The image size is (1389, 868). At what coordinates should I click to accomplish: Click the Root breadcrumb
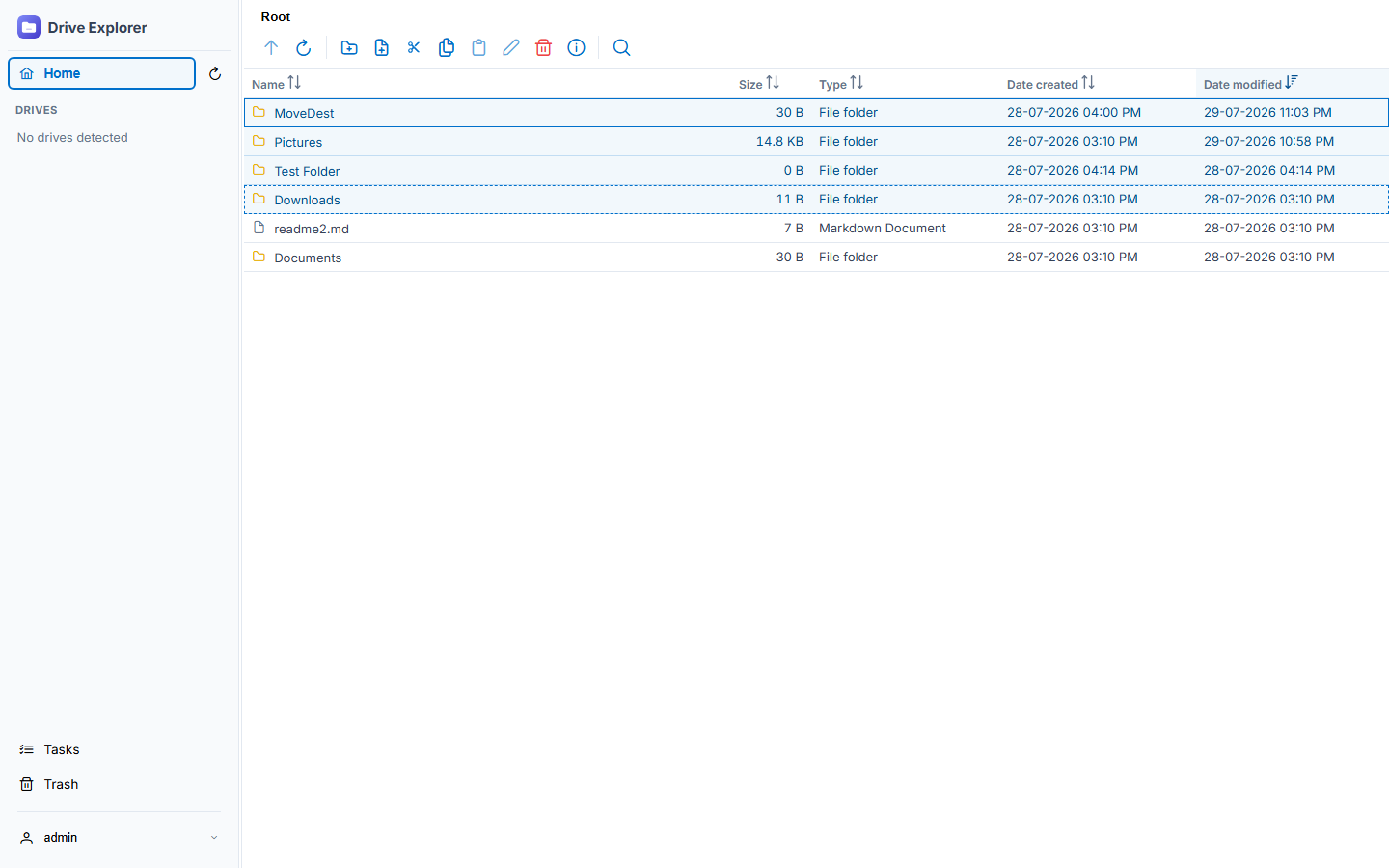pyautogui.click(x=276, y=16)
